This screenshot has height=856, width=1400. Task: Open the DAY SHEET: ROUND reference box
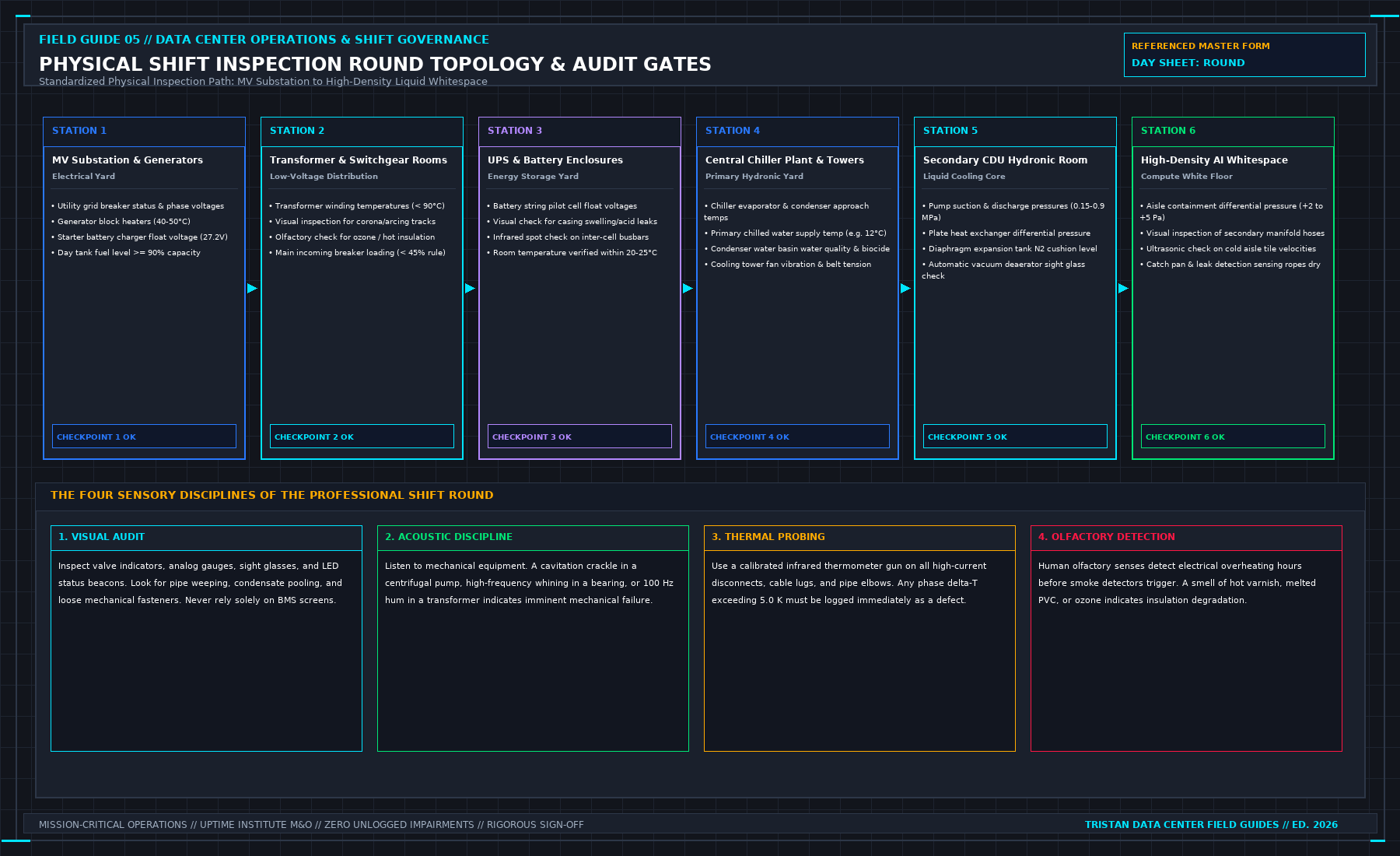point(1244,54)
